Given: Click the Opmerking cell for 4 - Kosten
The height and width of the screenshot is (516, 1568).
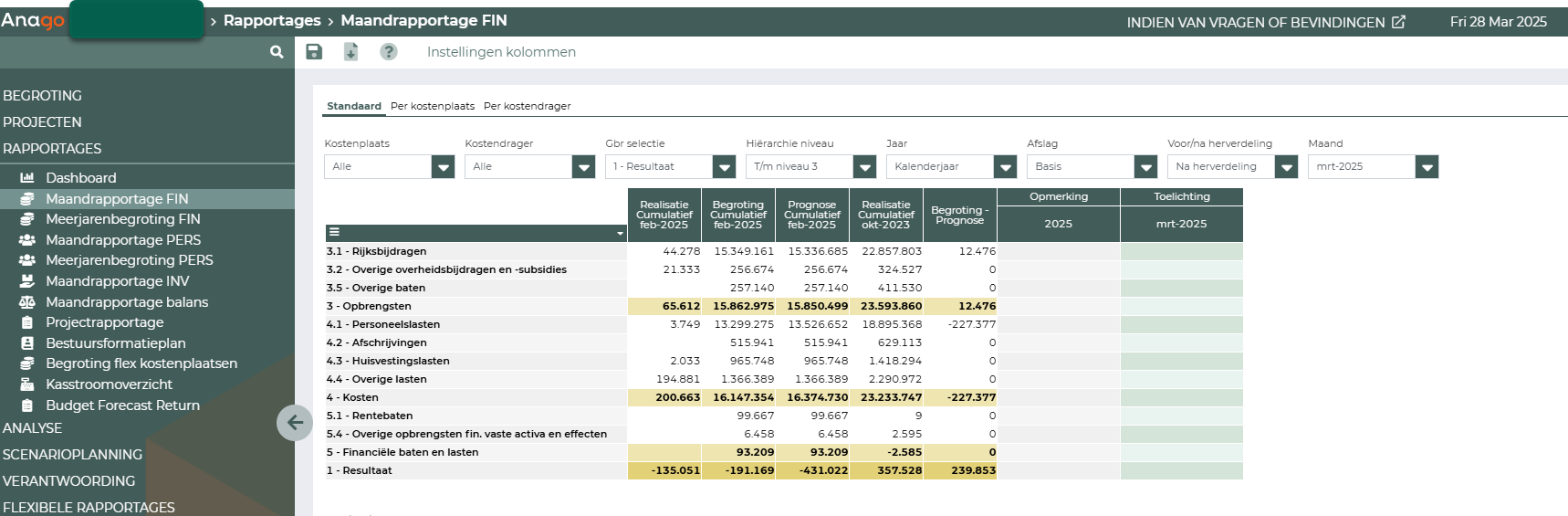Looking at the screenshot, I should point(1059,397).
